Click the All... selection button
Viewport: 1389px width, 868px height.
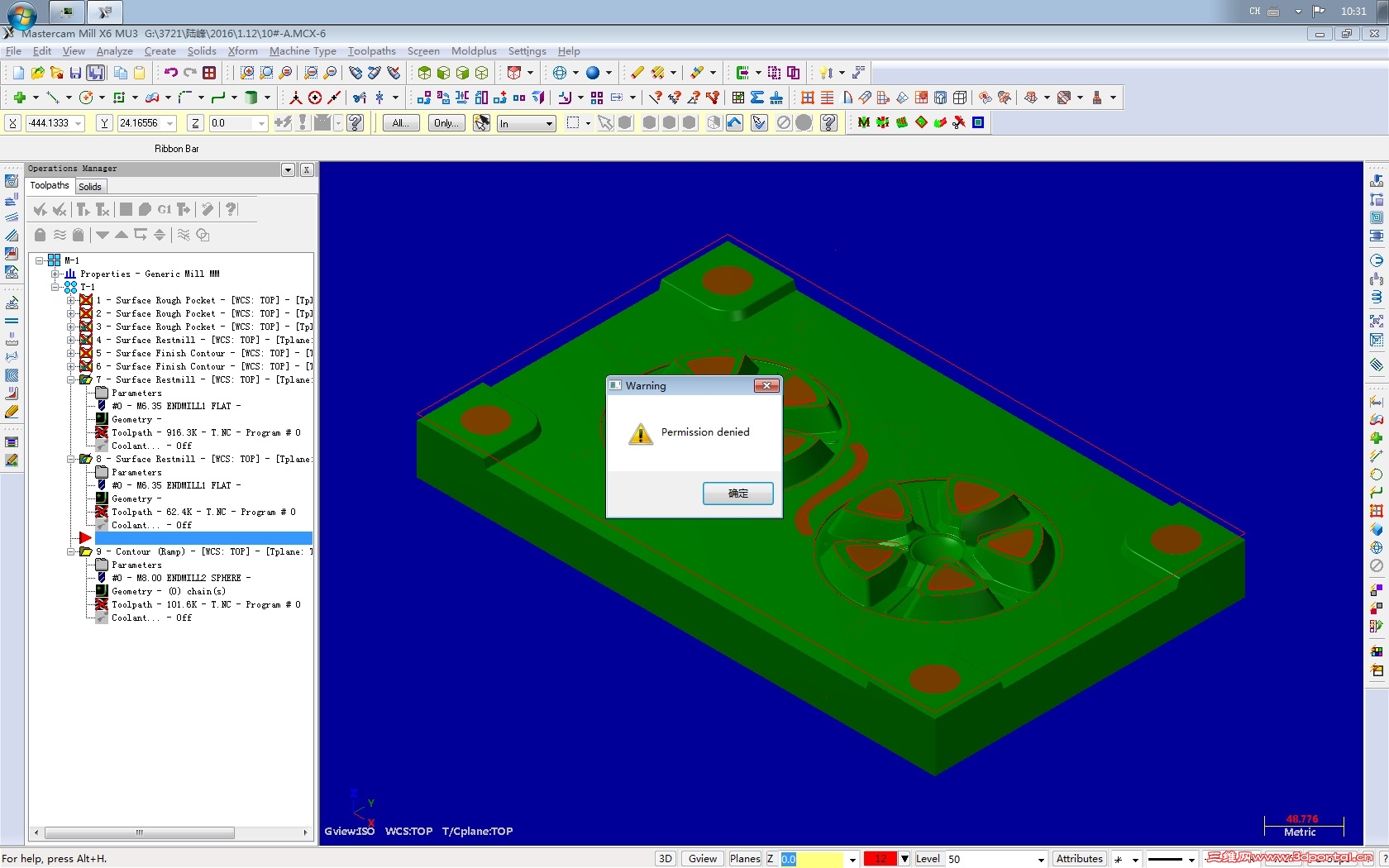point(401,123)
